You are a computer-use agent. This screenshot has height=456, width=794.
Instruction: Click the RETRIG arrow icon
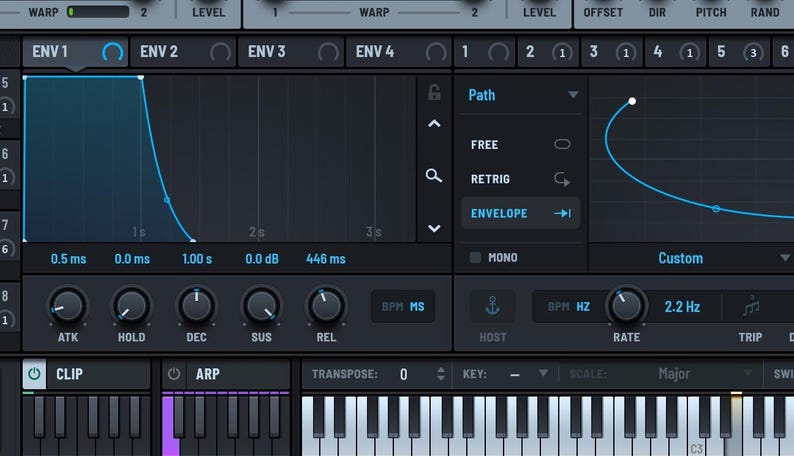click(562, 179)
